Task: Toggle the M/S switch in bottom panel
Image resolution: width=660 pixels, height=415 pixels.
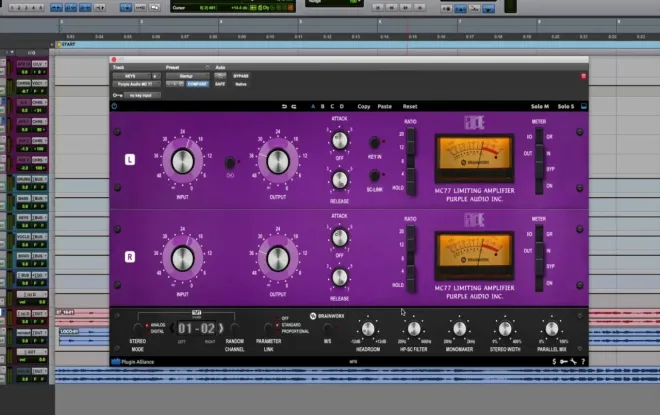Action: coord(327,328)
